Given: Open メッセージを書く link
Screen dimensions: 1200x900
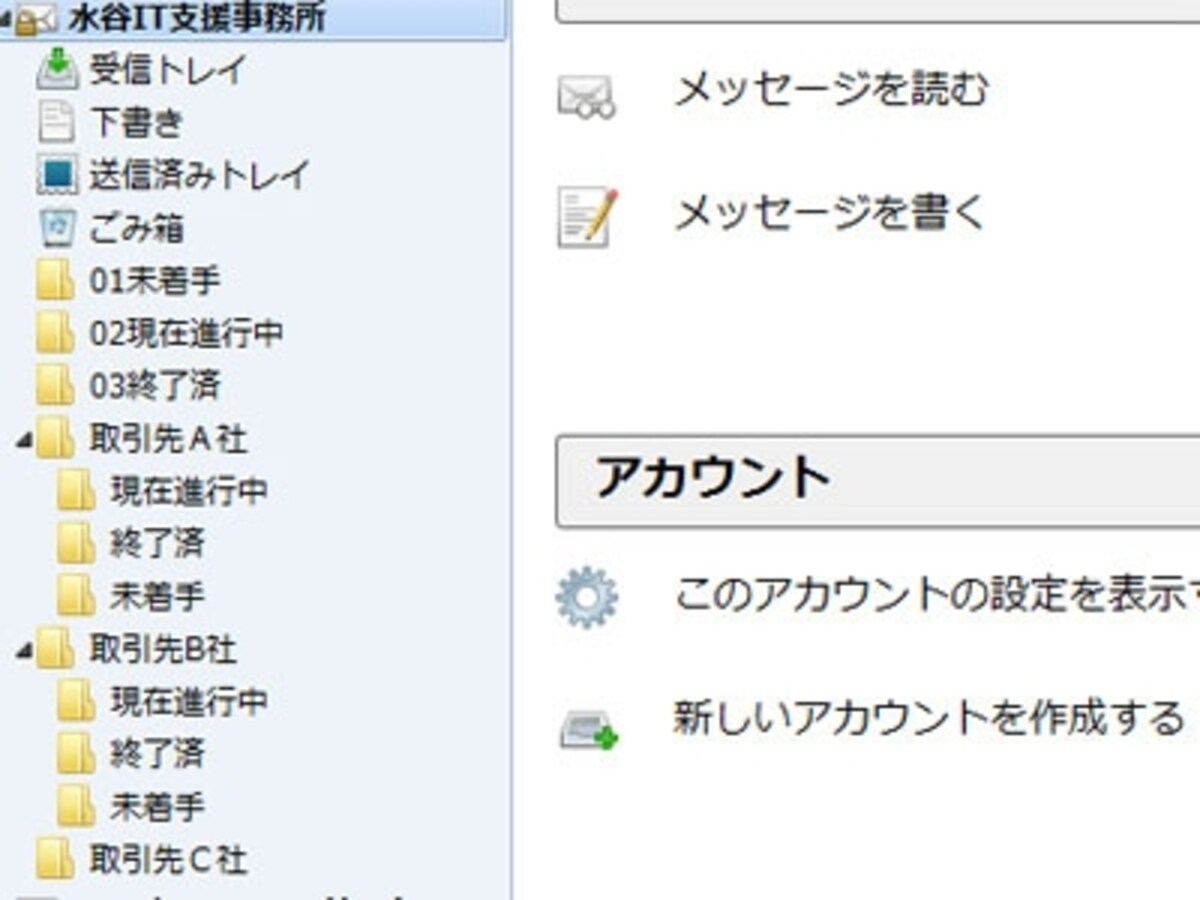Looking at the screenshot, I should coord(830,212).
